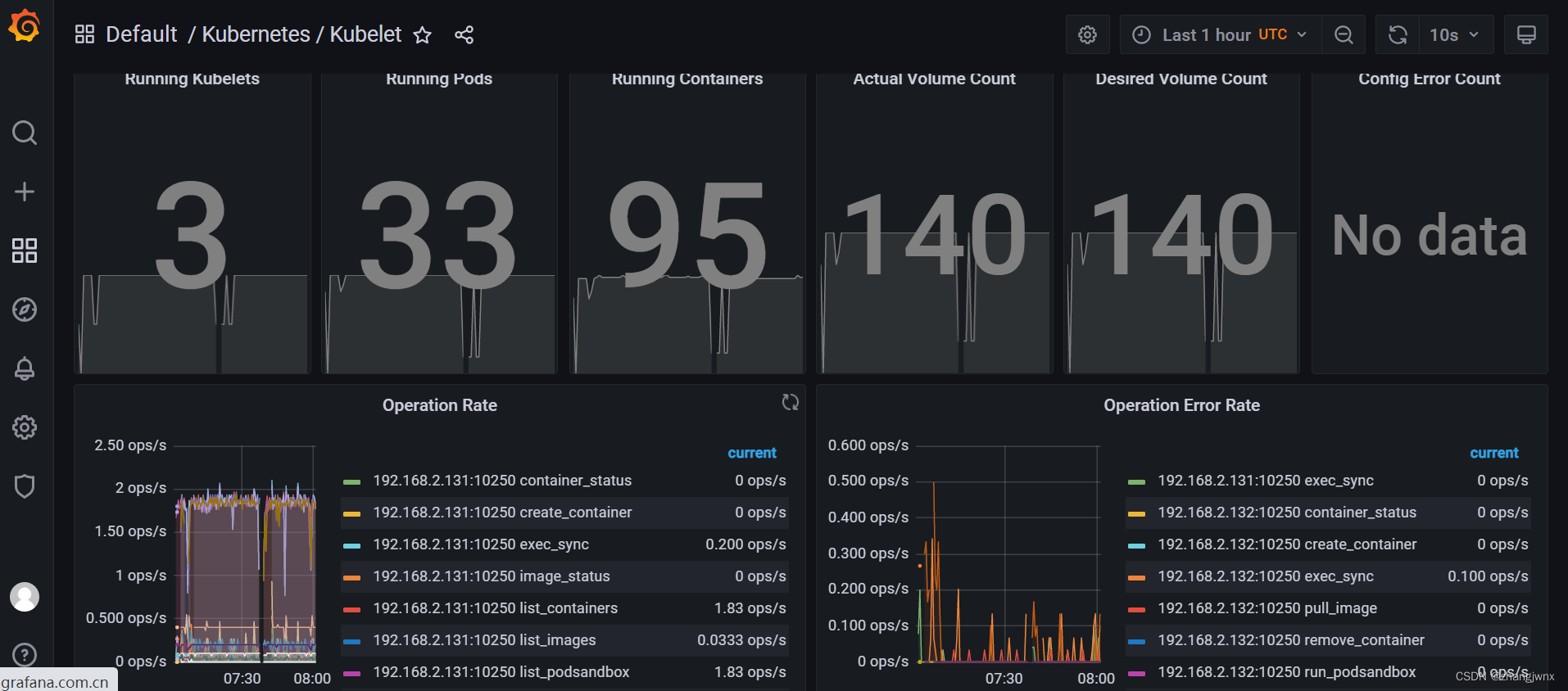Open the Running Pods panel title menu

[439, 79]
